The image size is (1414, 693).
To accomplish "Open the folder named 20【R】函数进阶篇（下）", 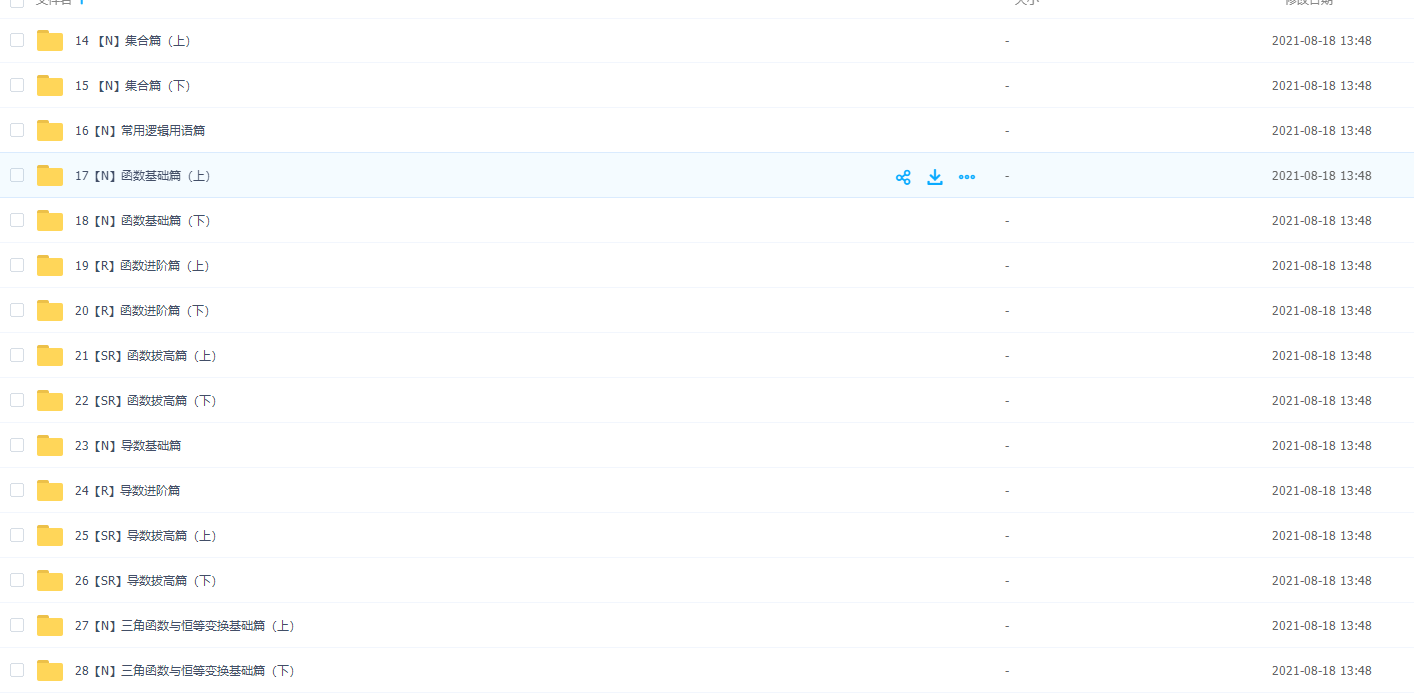I will point(142,311).
